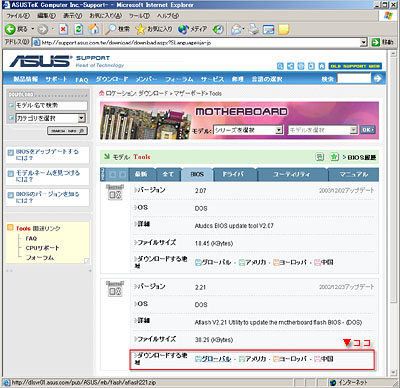Viewport: 400px width, 388px height.
Task: Download version 2.07 from ヨーロッパ
Action: tap(290, 262)
